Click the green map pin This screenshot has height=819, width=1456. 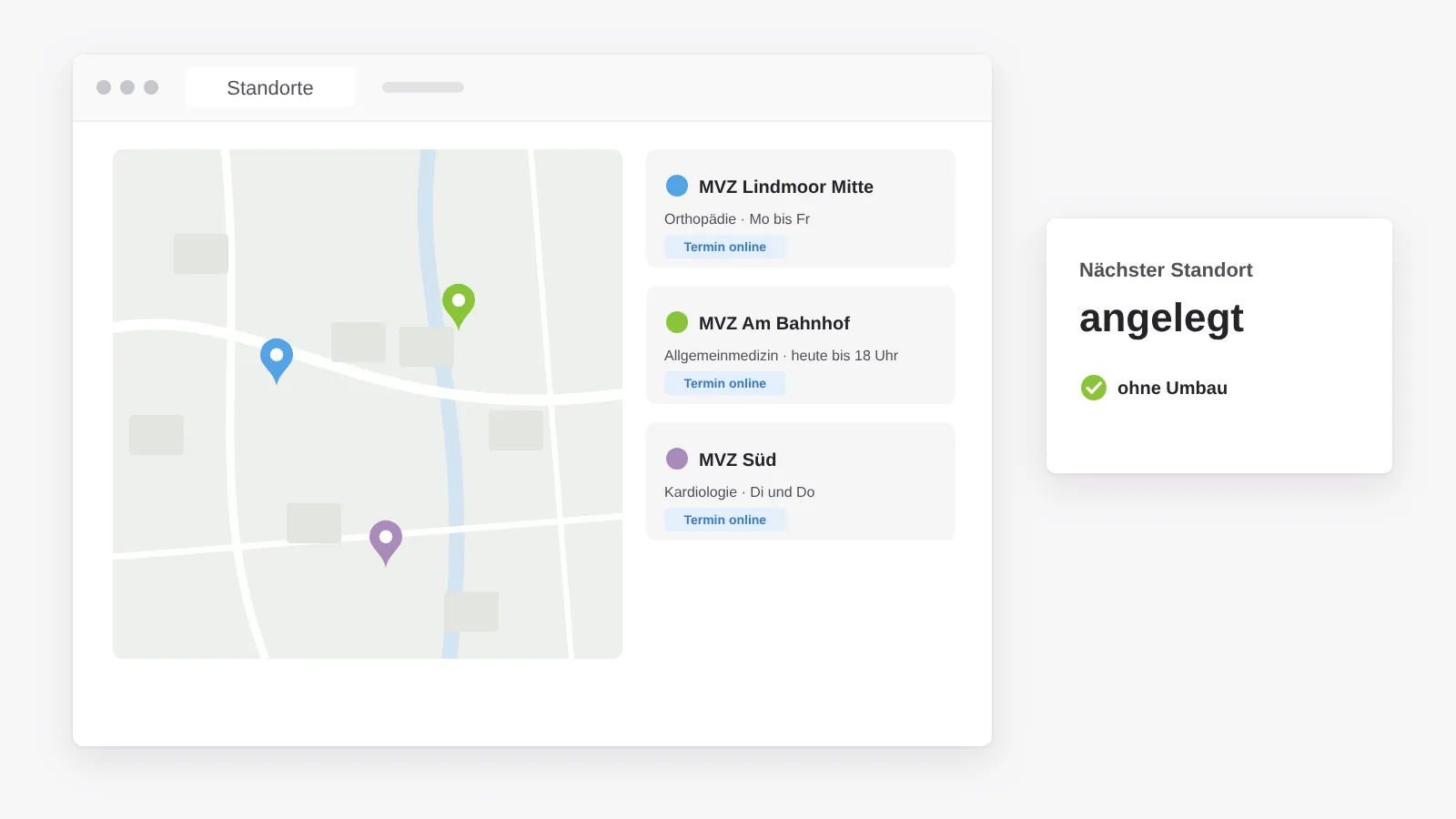tap(459, 306)
